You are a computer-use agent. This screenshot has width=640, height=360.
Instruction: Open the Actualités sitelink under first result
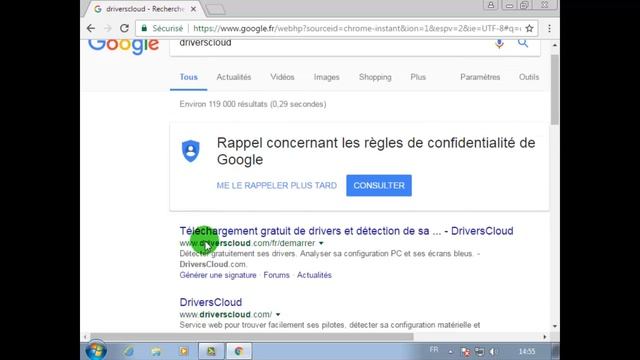(x=314, y=275)
